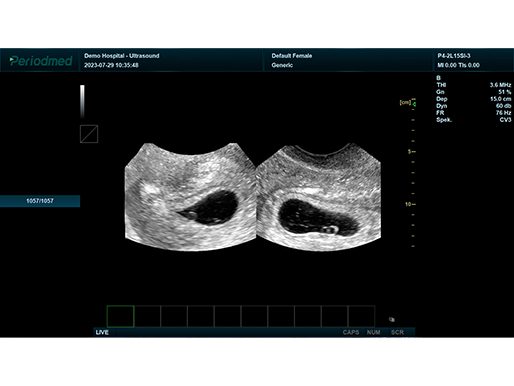
Task: Click the probe name P4-2L15SI-3
Action: click(x=454, y=56)
